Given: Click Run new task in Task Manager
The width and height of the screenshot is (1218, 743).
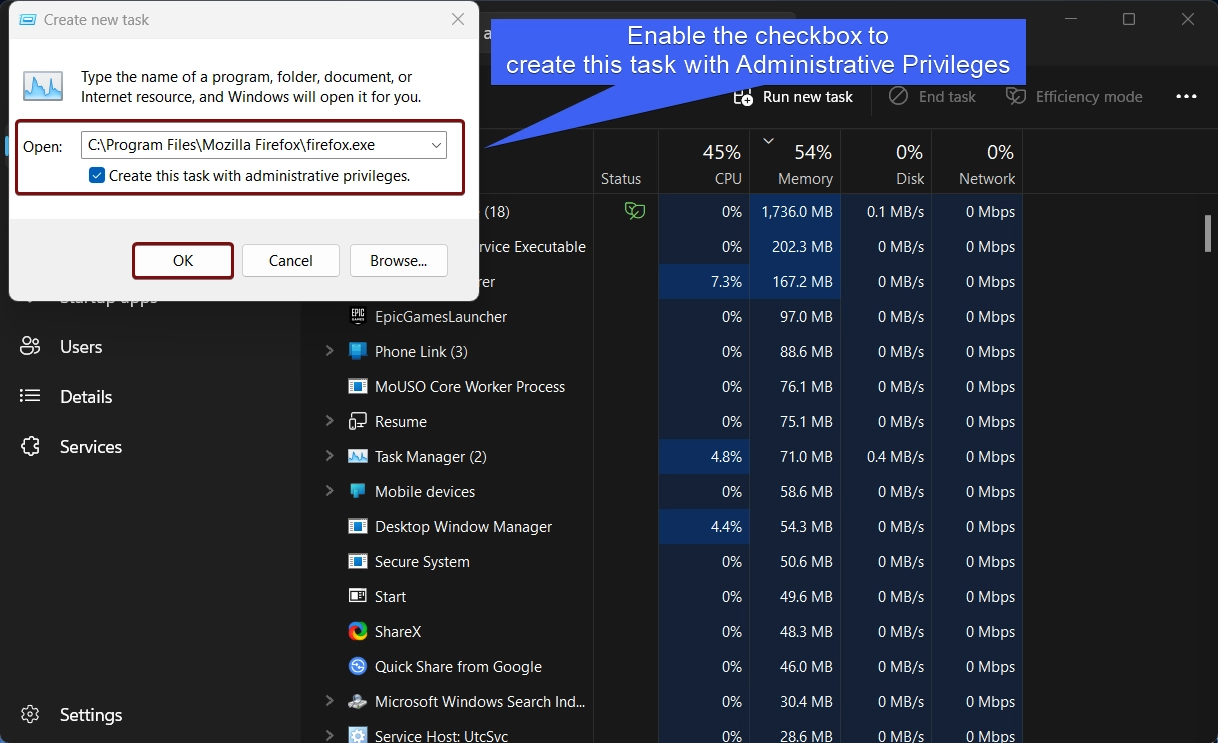Looking at the screenshot, I should tap(793, 97).
